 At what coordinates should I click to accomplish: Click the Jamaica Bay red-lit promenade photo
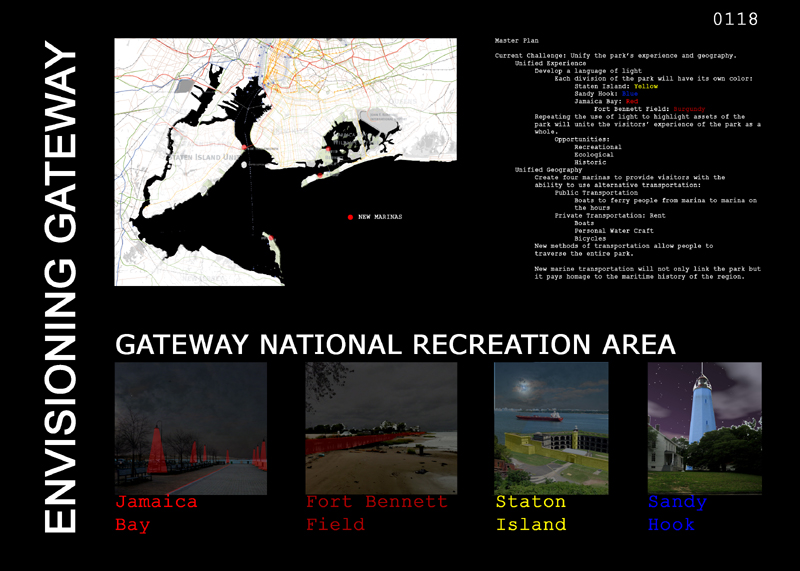click(x=191, y=428)
